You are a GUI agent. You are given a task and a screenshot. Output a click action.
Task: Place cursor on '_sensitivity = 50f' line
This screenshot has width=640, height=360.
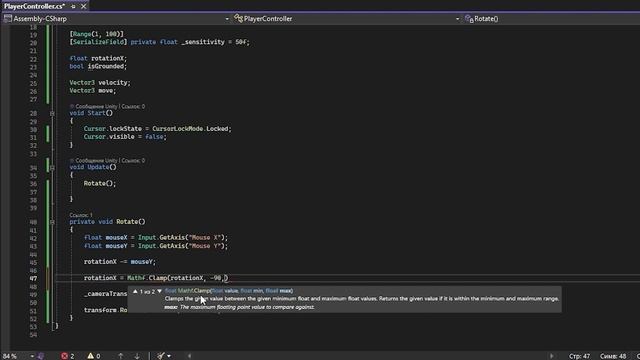point(159,42)
